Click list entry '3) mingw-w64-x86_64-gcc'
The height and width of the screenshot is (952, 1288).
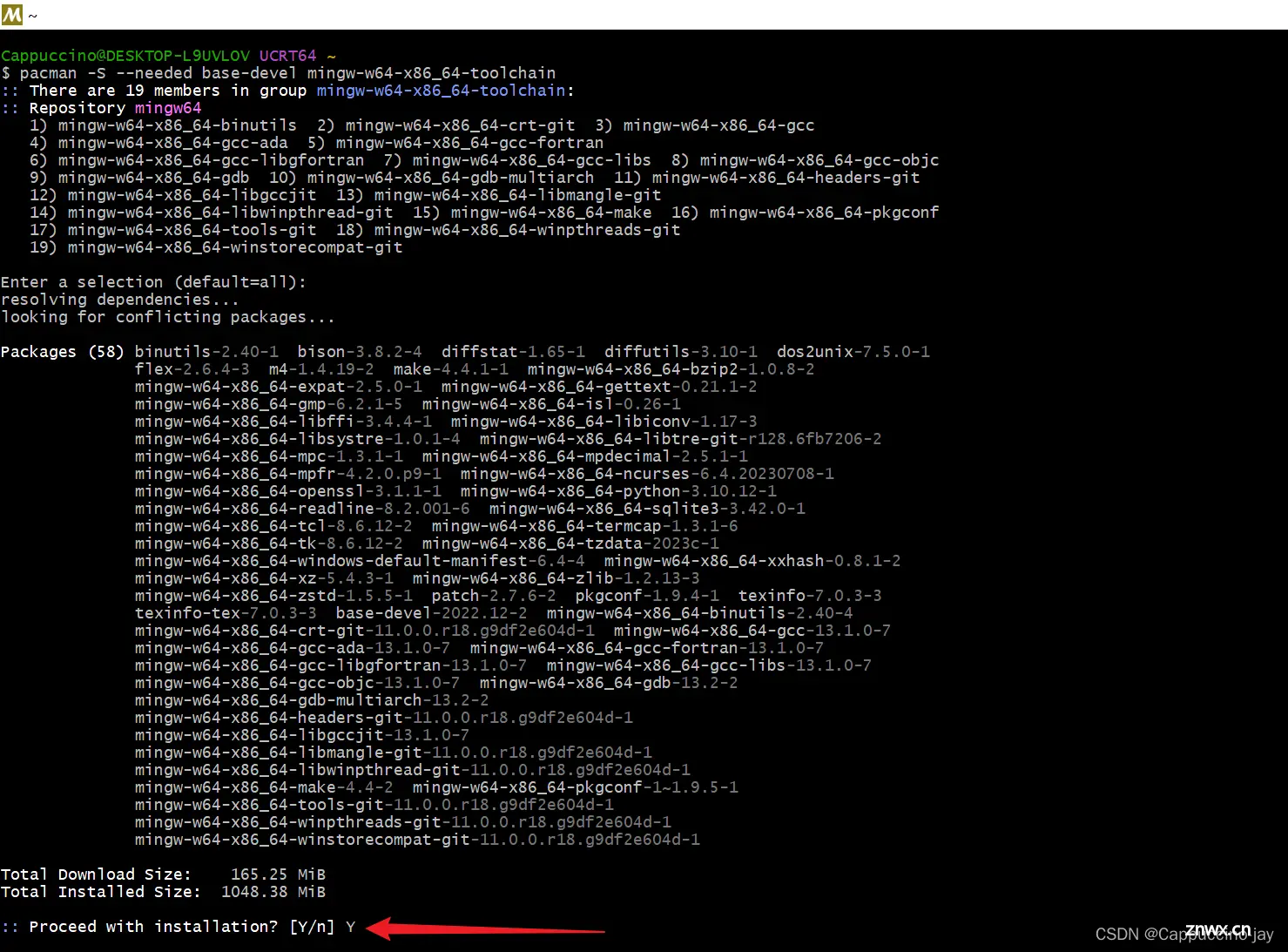pyautogui.click(x=705, y=125)
